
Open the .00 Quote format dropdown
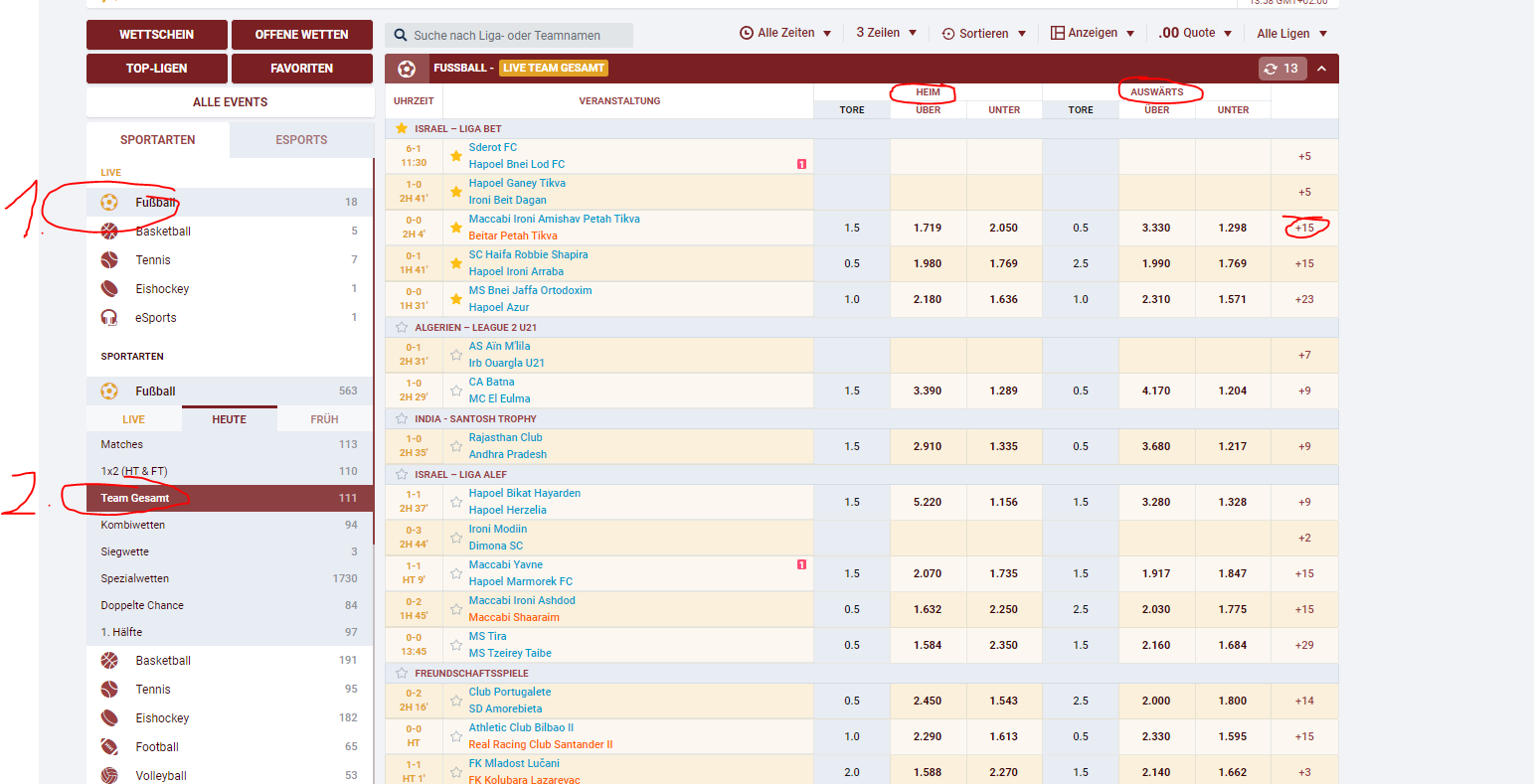point(1195,33)
